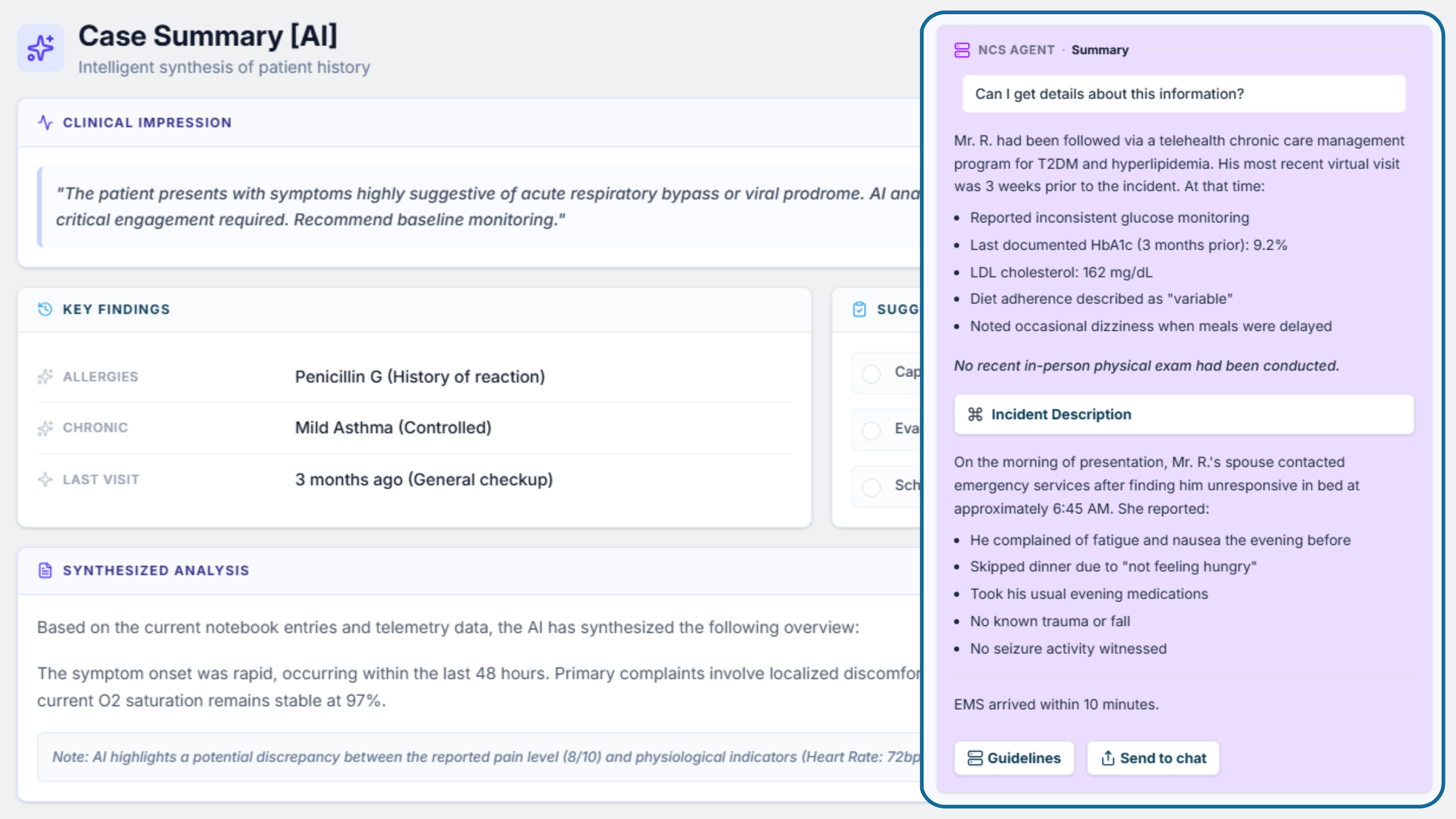
Task: Click the sparkle icon beside Allergies
Action: click(45, 377)
